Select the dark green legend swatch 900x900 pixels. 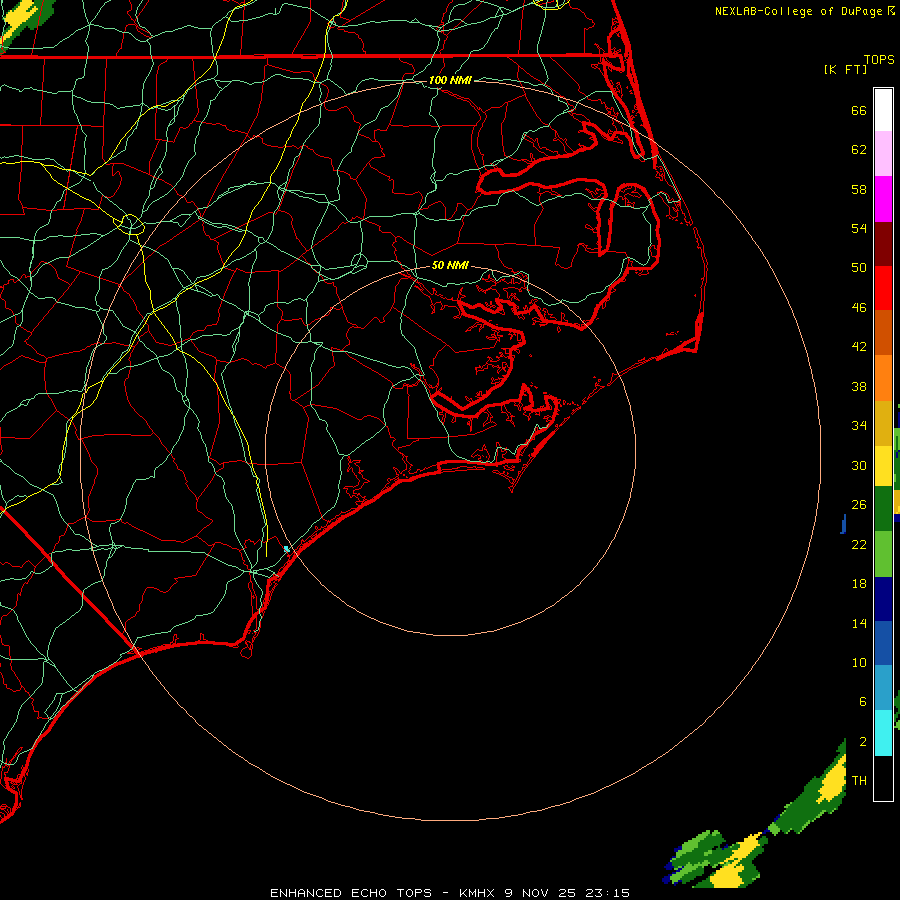point(883,509)
